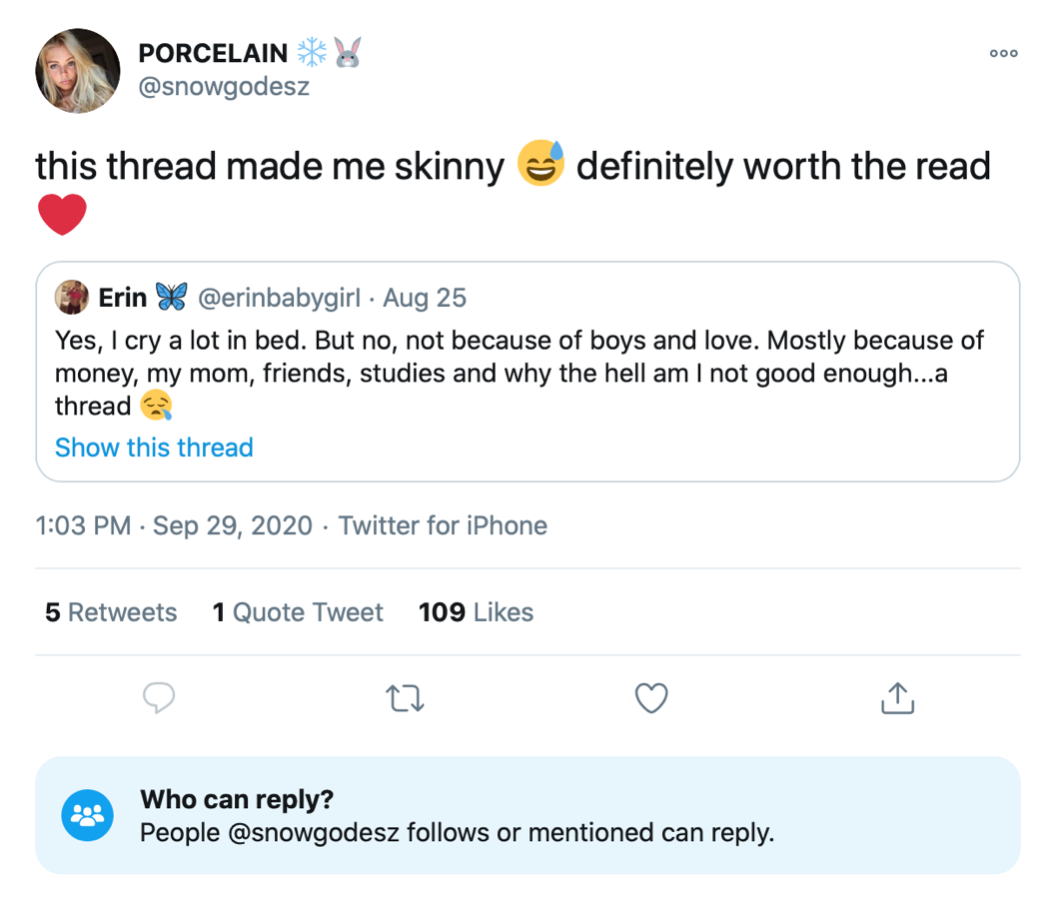The image size is (1058, 898).
Task: View the 109 Likes list
Action: tap(476, 613)
